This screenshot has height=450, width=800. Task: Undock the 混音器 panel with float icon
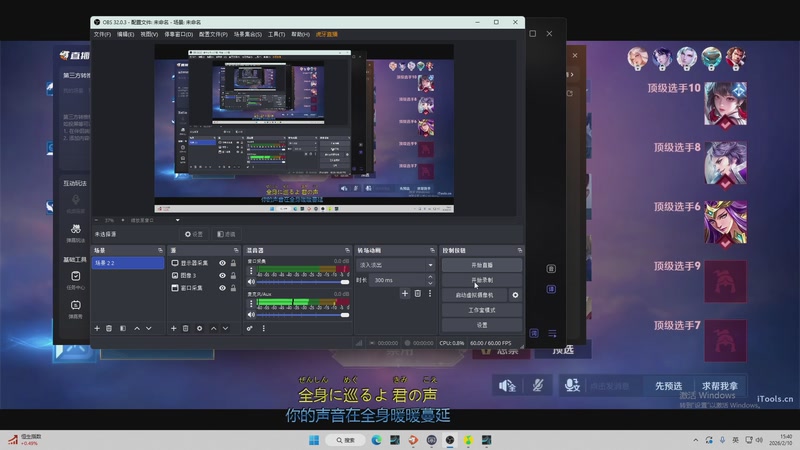pyautogui.click(x=347, y=251)
